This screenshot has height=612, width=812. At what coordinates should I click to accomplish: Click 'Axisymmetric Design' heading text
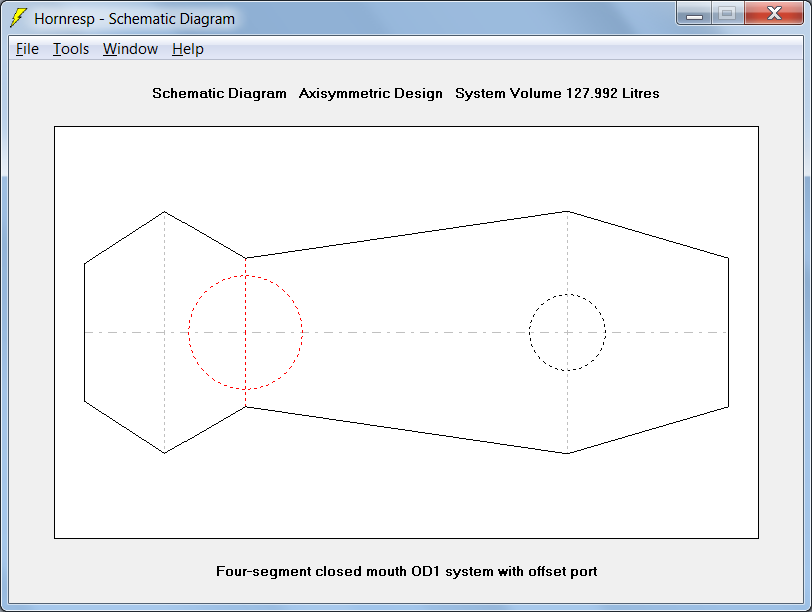pos(371,93)
